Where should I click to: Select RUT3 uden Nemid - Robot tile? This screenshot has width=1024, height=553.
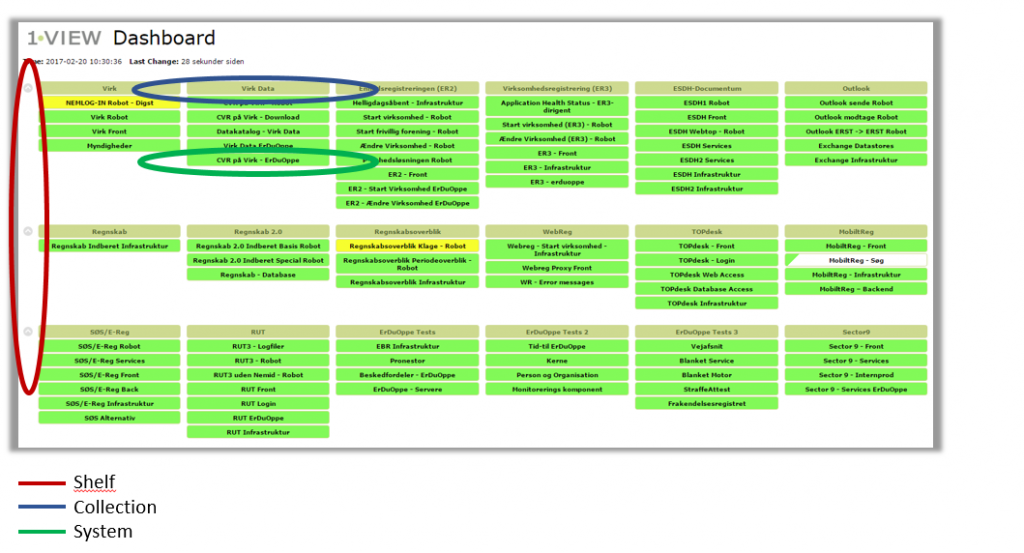(x=258, y=375)
